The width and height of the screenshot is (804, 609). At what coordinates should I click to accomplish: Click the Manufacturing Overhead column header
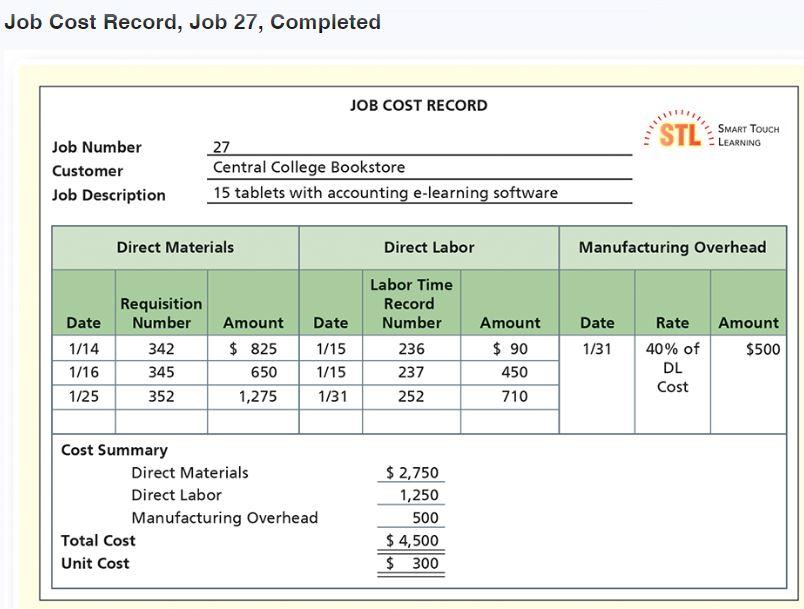pyautogui.click(x=672, y=247)
